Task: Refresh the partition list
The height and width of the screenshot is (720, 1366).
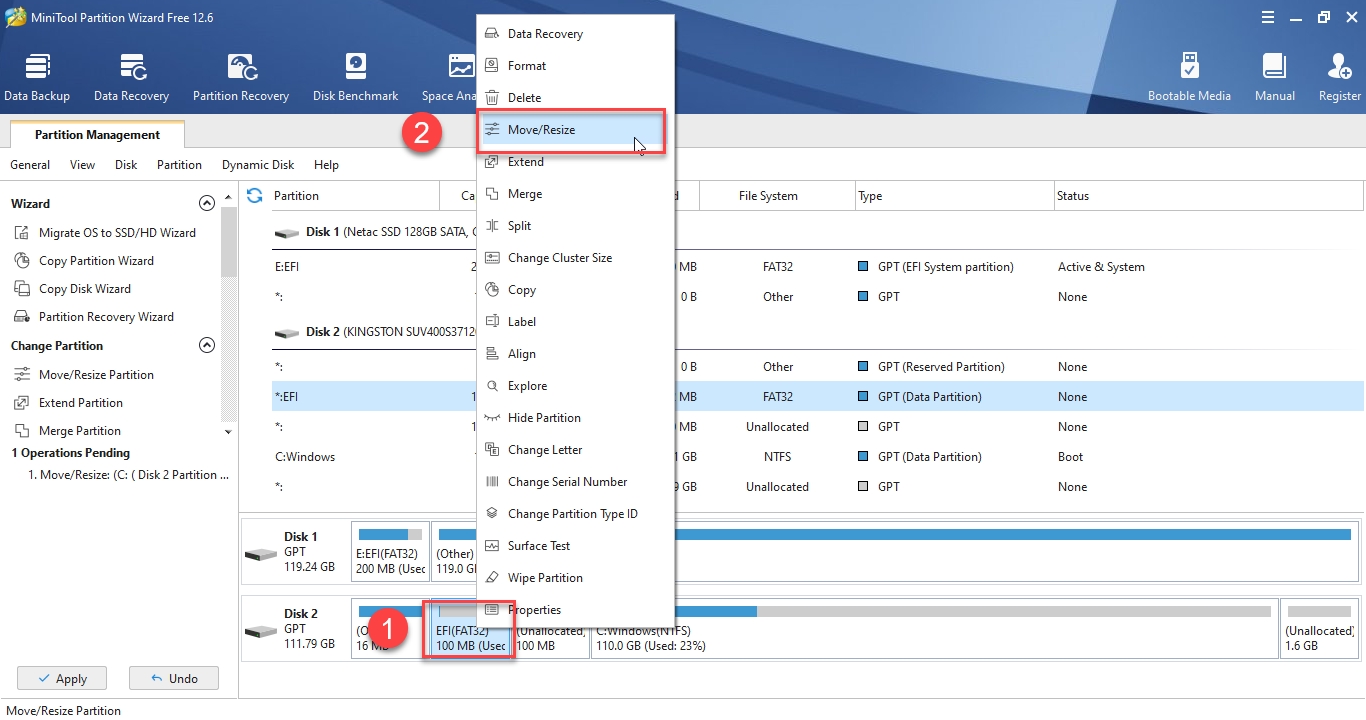Action: click(x=255, y=196)
